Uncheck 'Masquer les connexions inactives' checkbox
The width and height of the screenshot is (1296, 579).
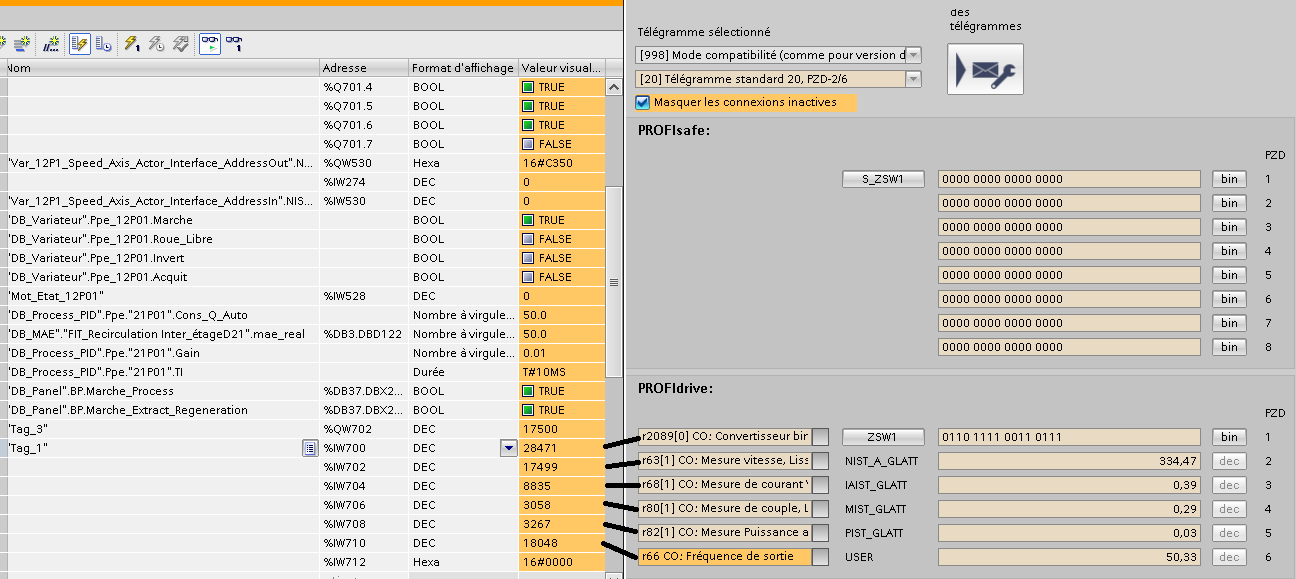(643, 102)
